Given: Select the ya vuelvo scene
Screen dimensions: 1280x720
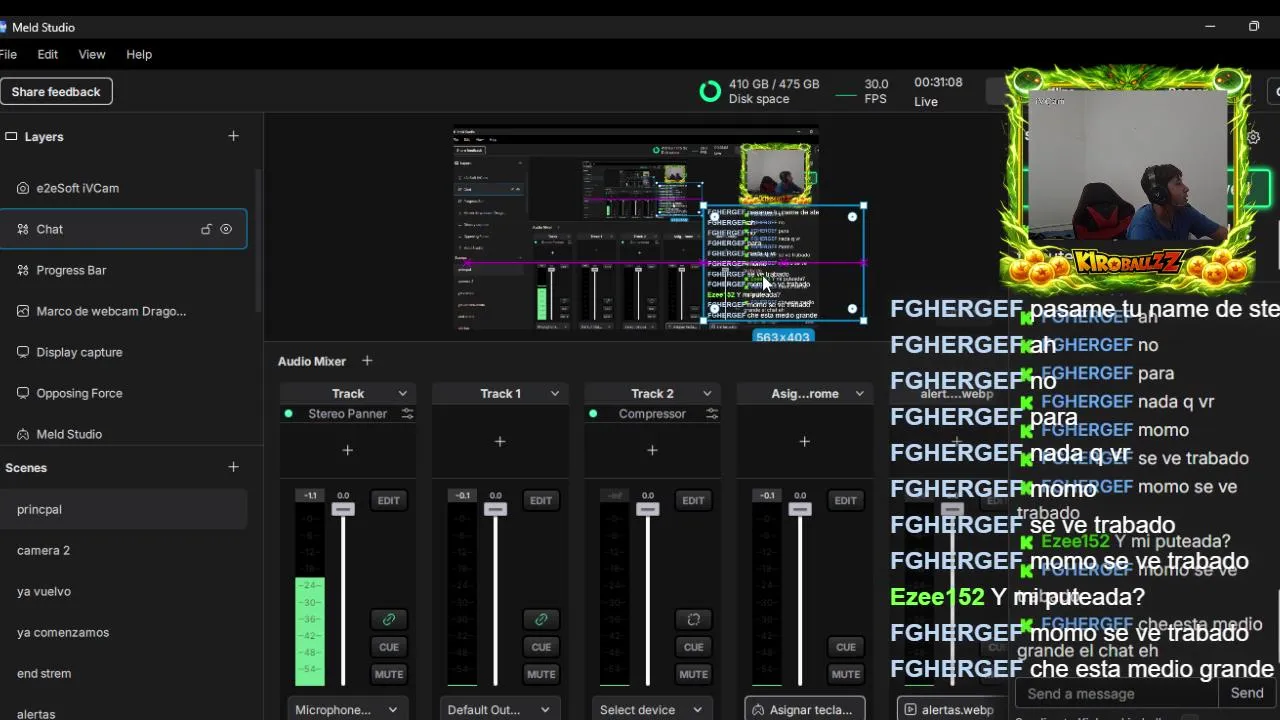Looking at the screenshot, I should pos(123,591).
